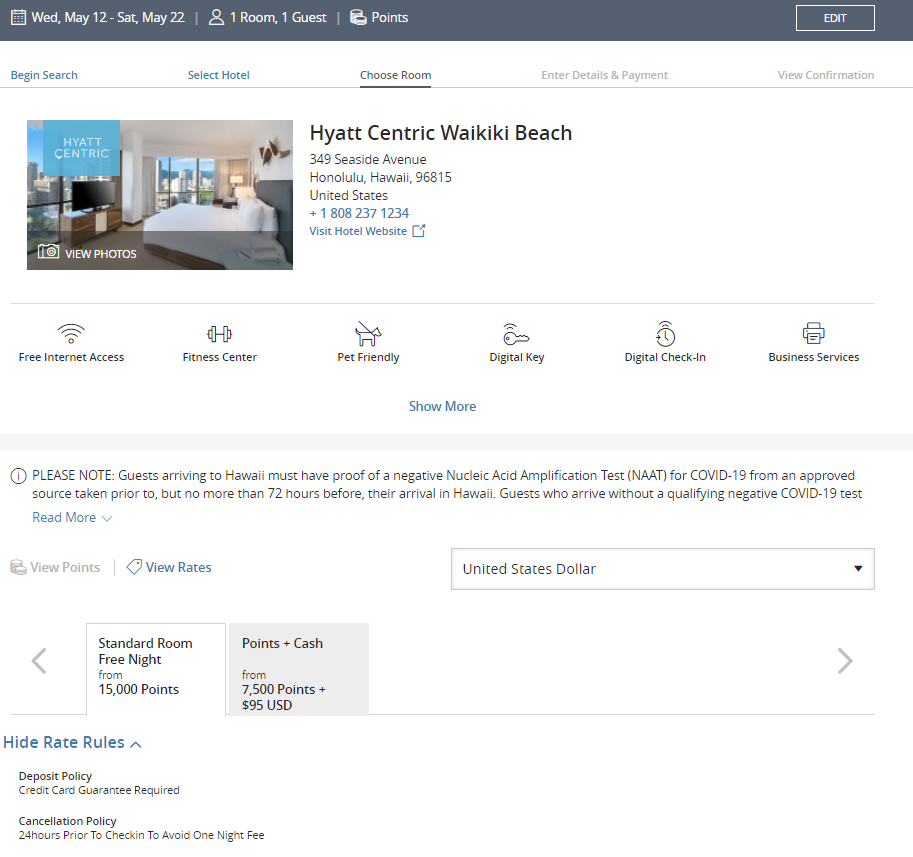This screenshot has height=857, width=913.
Task: Expand the Read More notice
Action: (72, 518)
